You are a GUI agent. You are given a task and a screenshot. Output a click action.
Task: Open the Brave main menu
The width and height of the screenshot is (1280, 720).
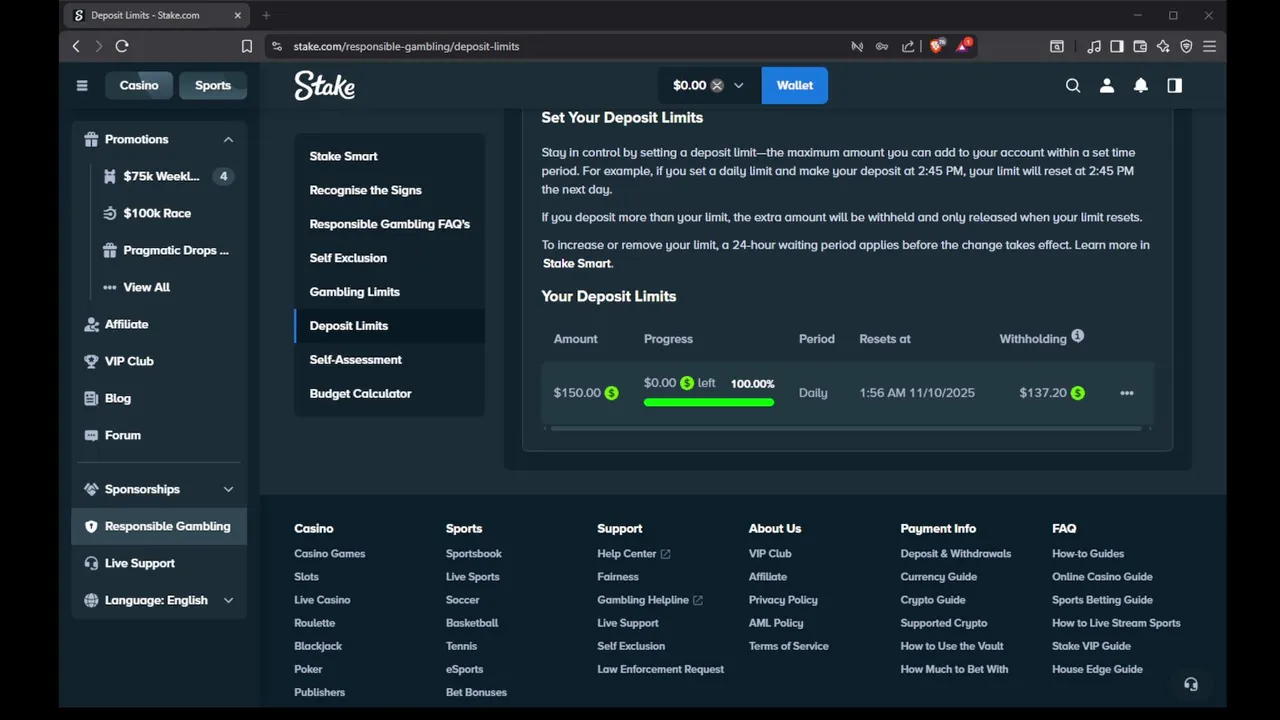tap(1209, 46)
